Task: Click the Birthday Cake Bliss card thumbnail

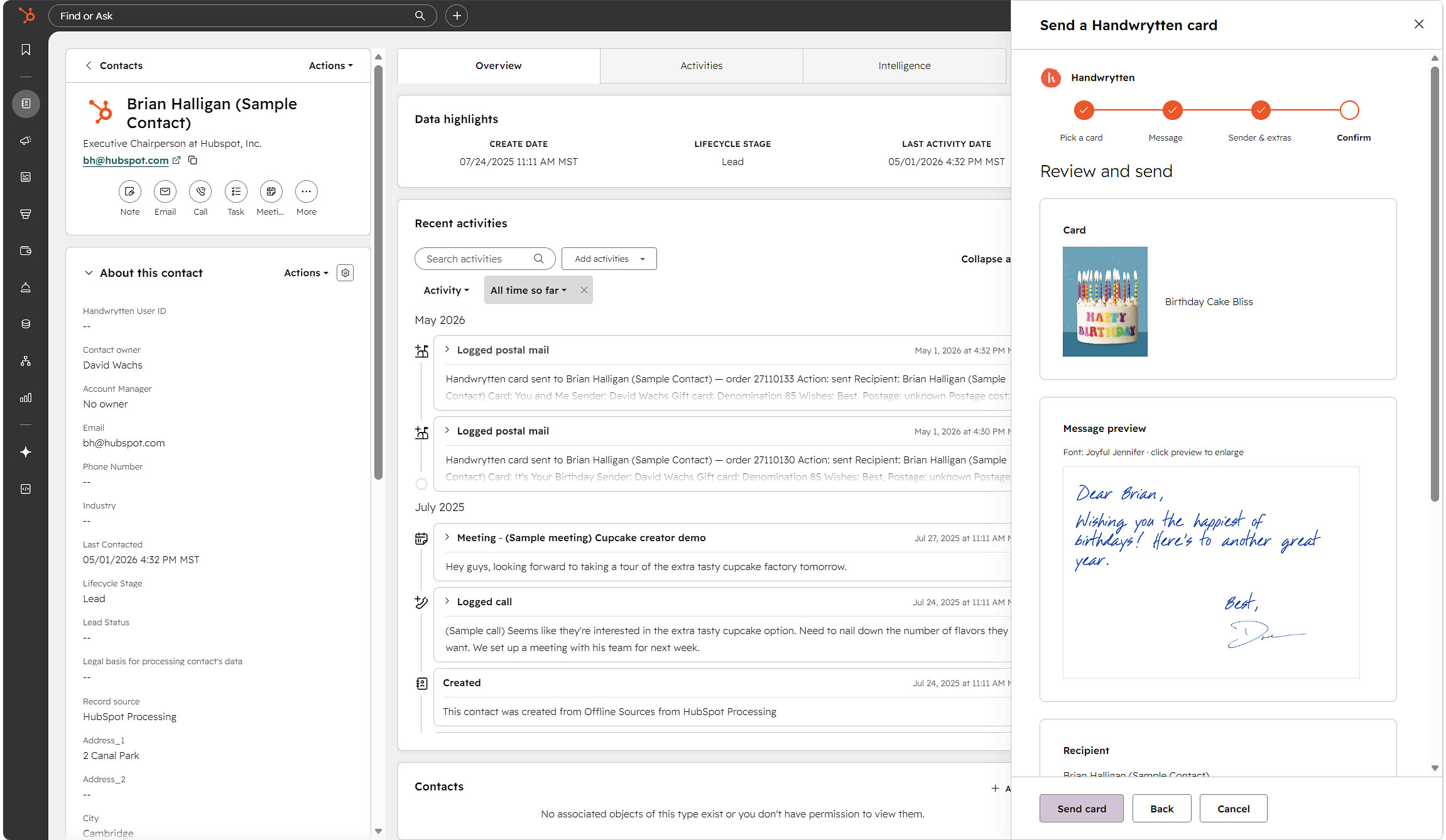Action: coord(1105,301)
